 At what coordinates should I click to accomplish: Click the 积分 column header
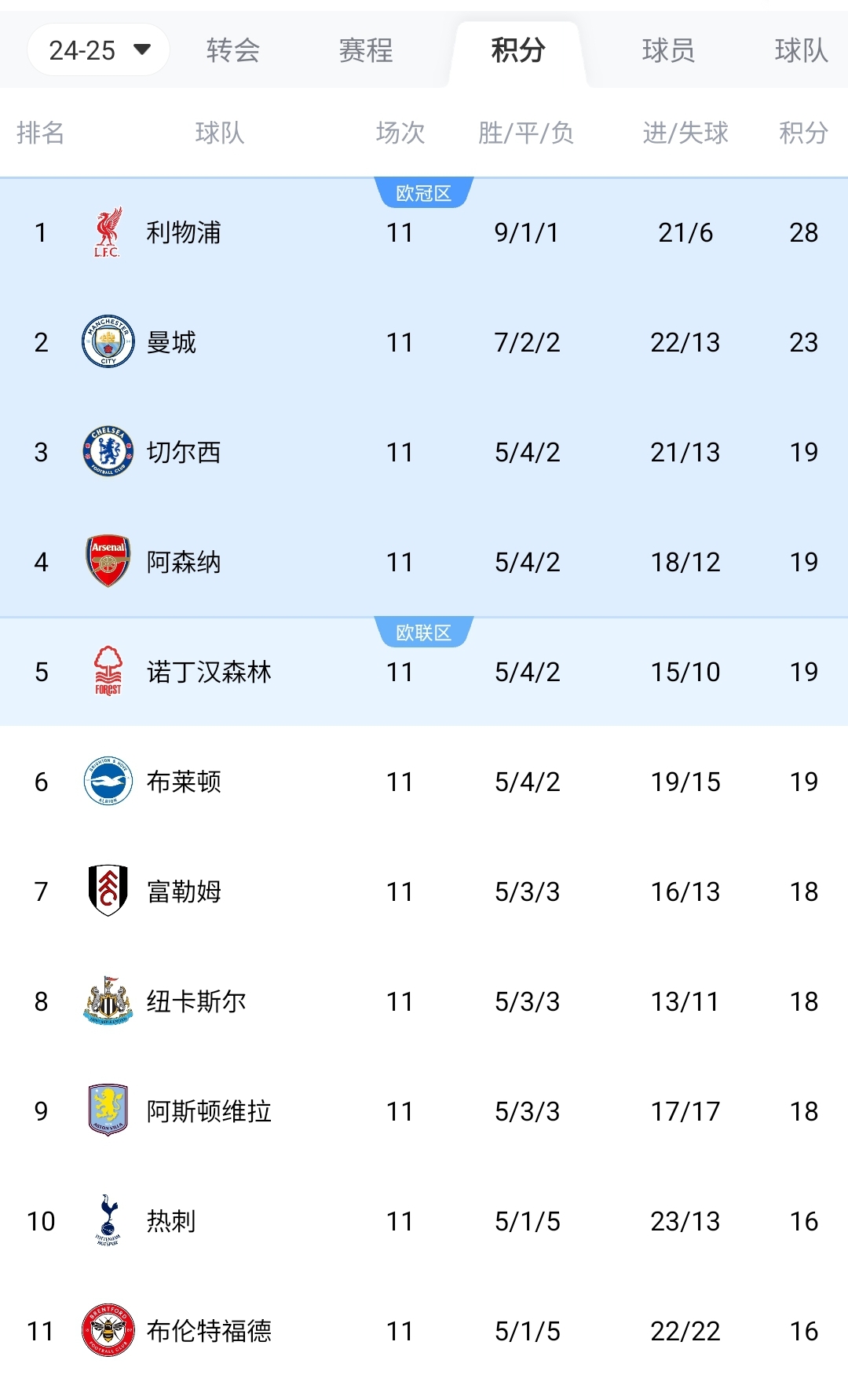pos(803,133)
